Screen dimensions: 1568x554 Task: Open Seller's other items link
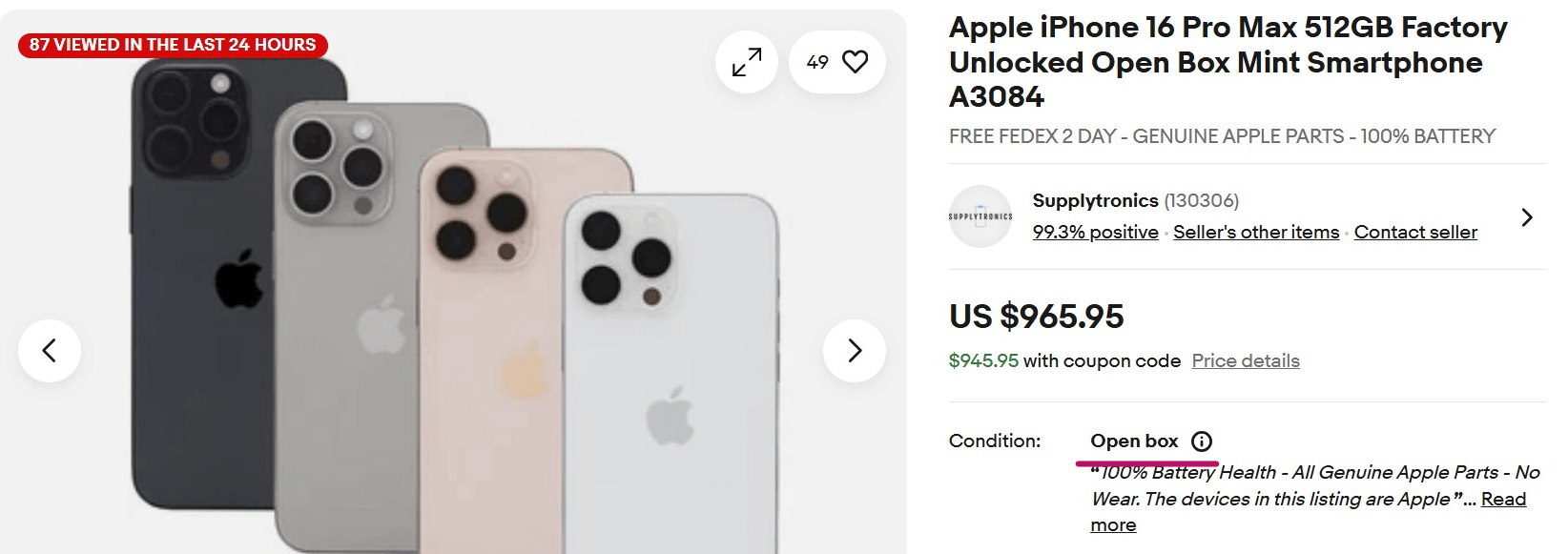1255,233
